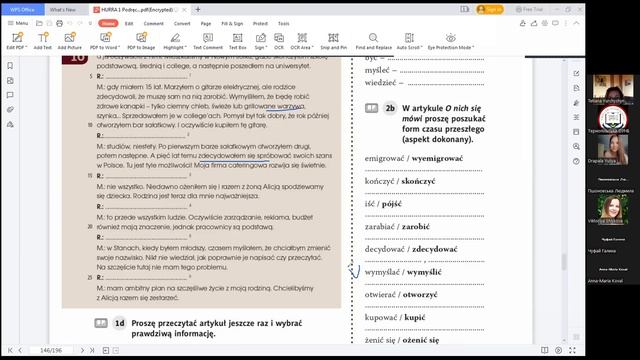The image size is (640, 360).
Task: Click the share icon in the top-right toolbar
Action: click(x=534, y=23)
